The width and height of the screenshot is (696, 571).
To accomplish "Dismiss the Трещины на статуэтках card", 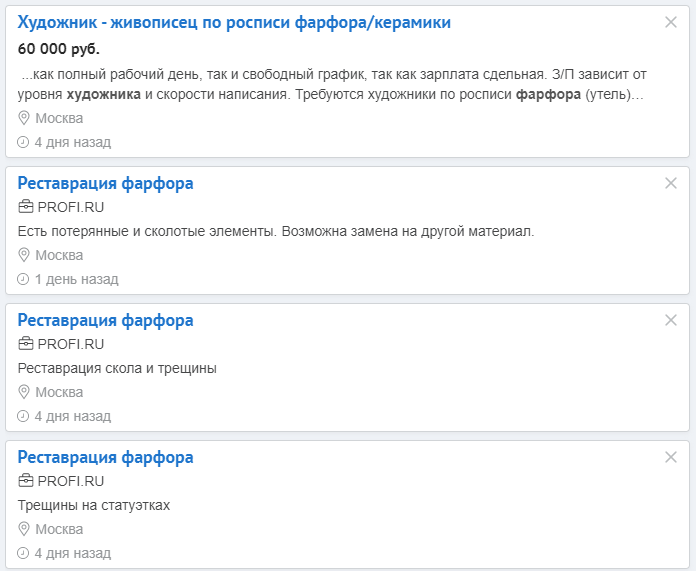I will pyautogui.click(x=671, y=457).
